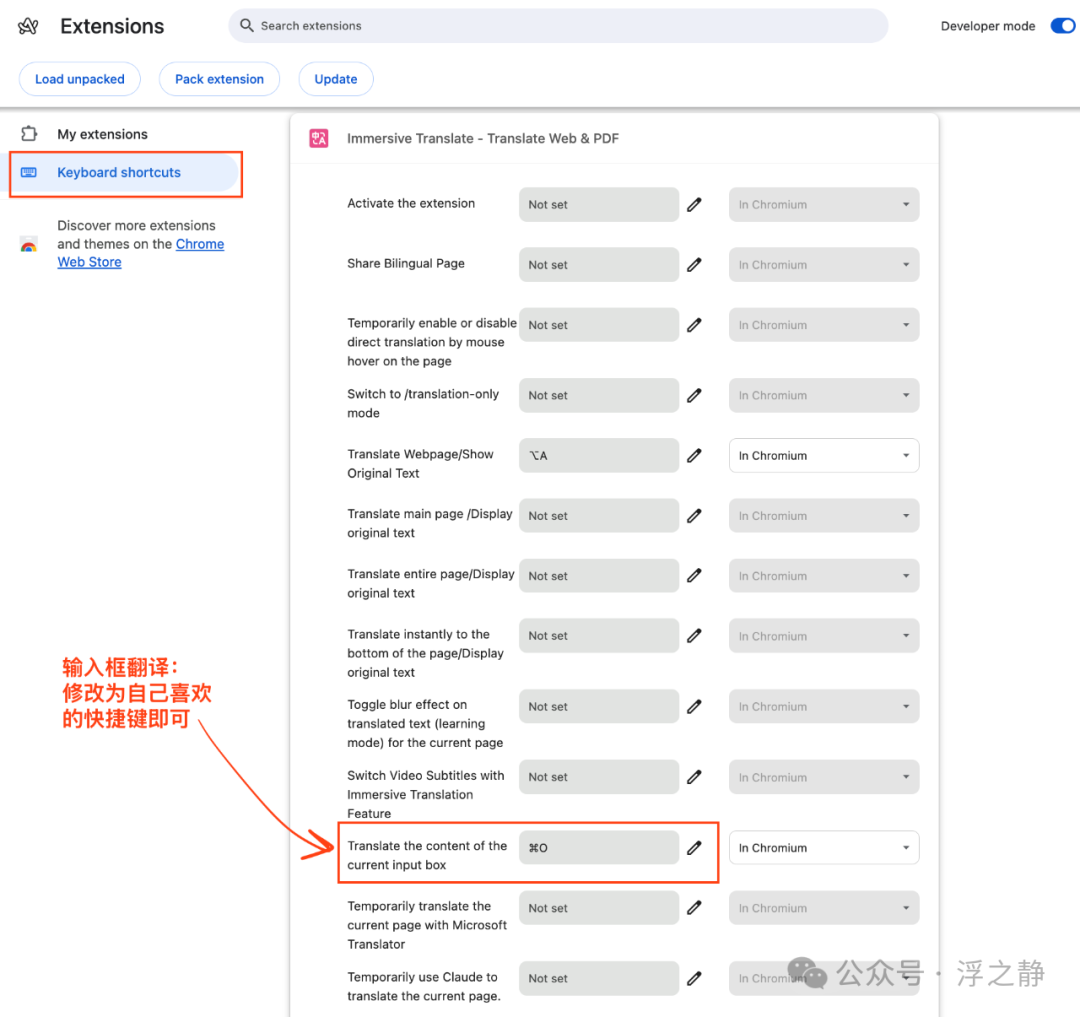The width and height of the screenshot is (1080, 1017).
Task: Click the Update button
Action: (336, 79)
